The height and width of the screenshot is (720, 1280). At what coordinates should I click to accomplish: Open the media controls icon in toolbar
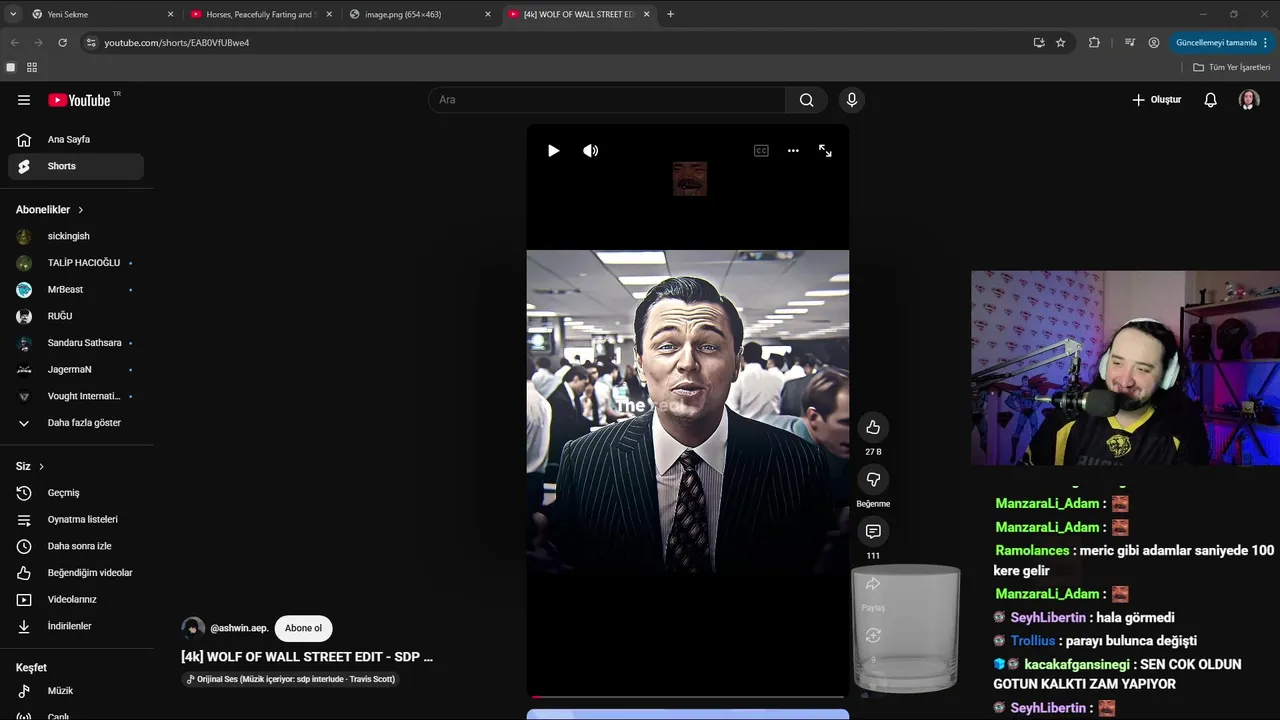pyautogui.click(x=1130, y=43)
